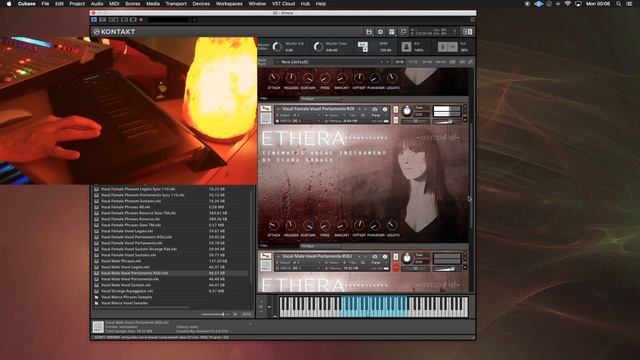Open Output dropdown of Male Vowel Portamento
This screenshot has height=360, width=640.
pyautogui.click(x=298, y=262)
